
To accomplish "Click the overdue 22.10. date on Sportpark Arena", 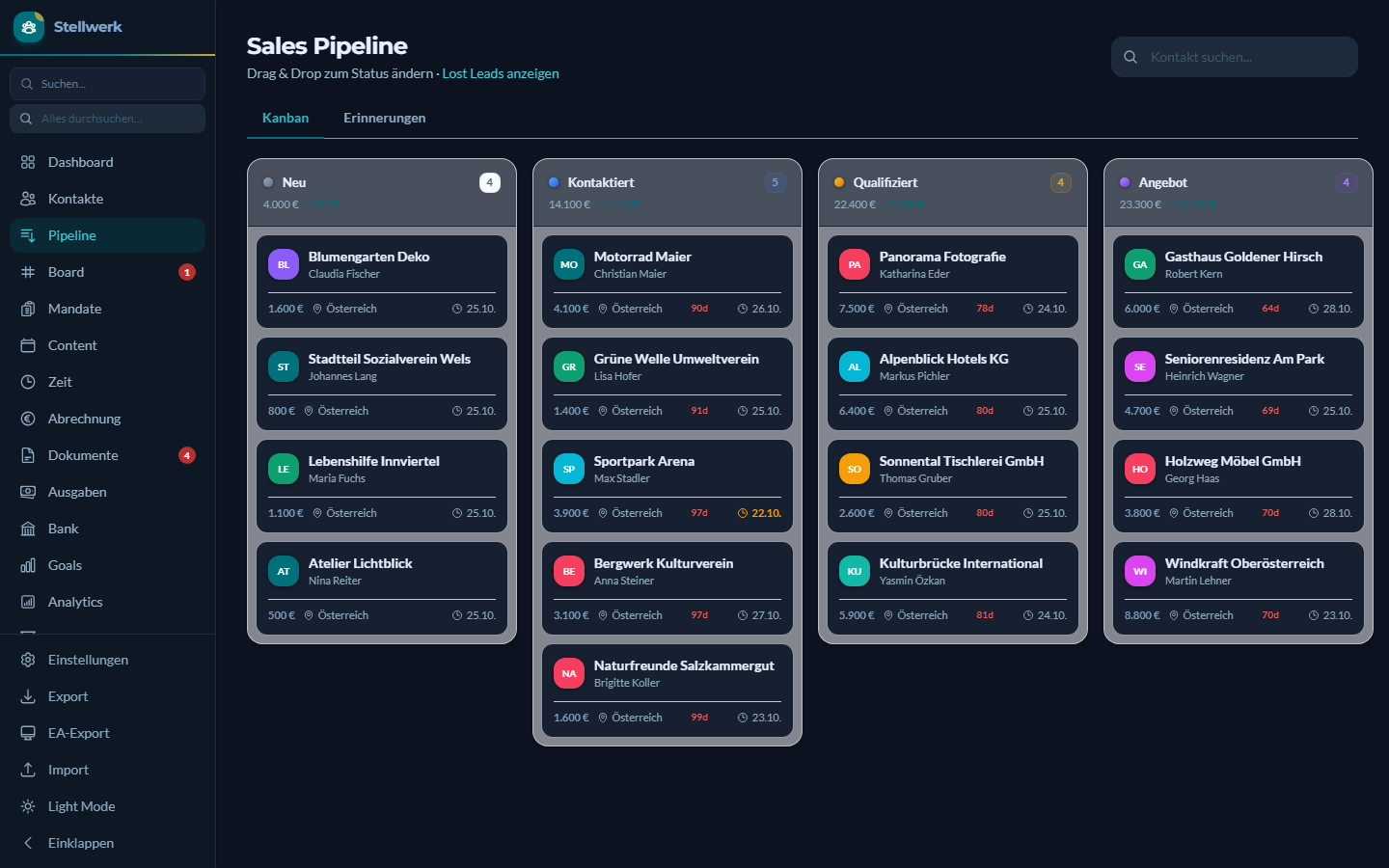I will 760,513.
